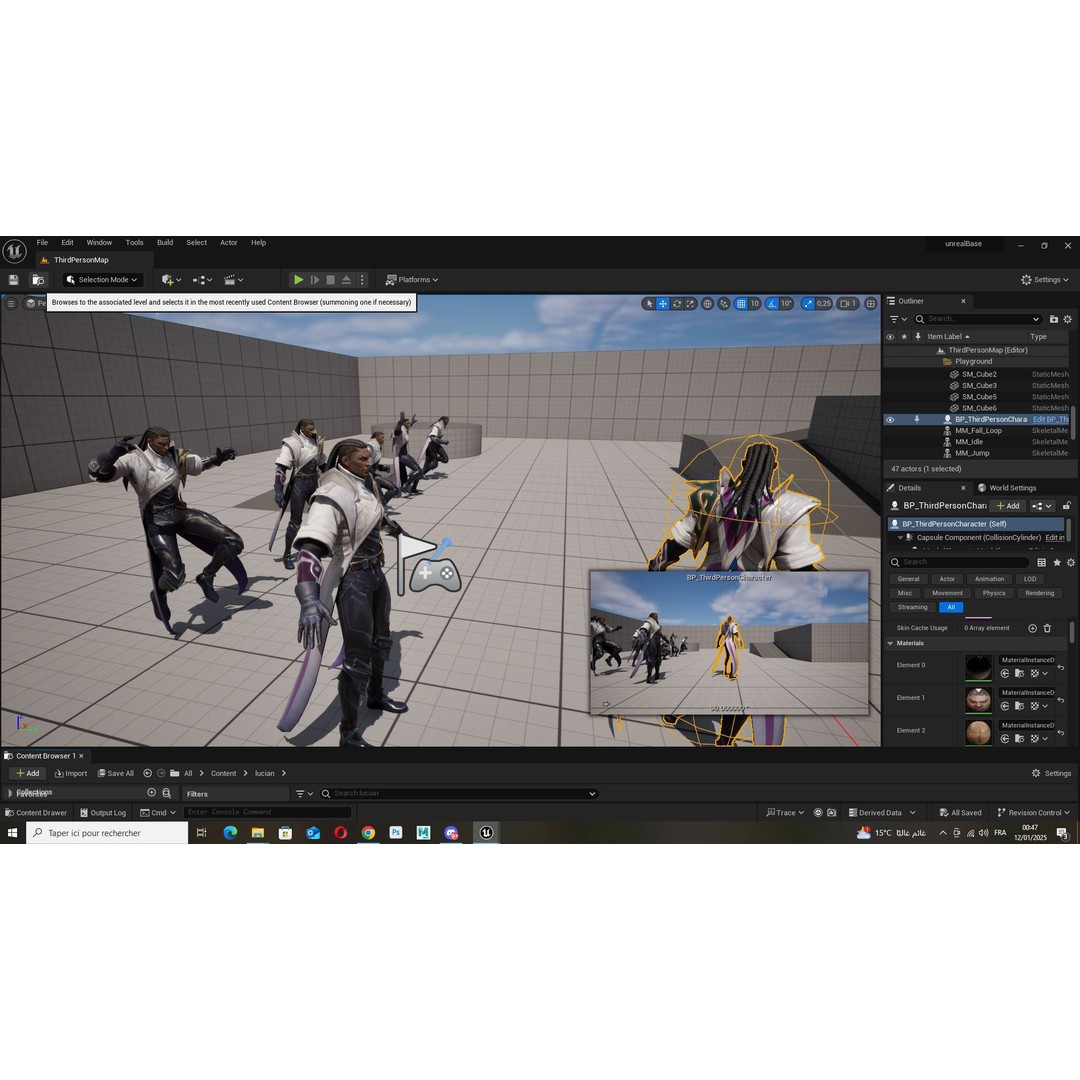Collapse the Materials section
This screenshot has height=1080, width=1080.
[890, 643]
